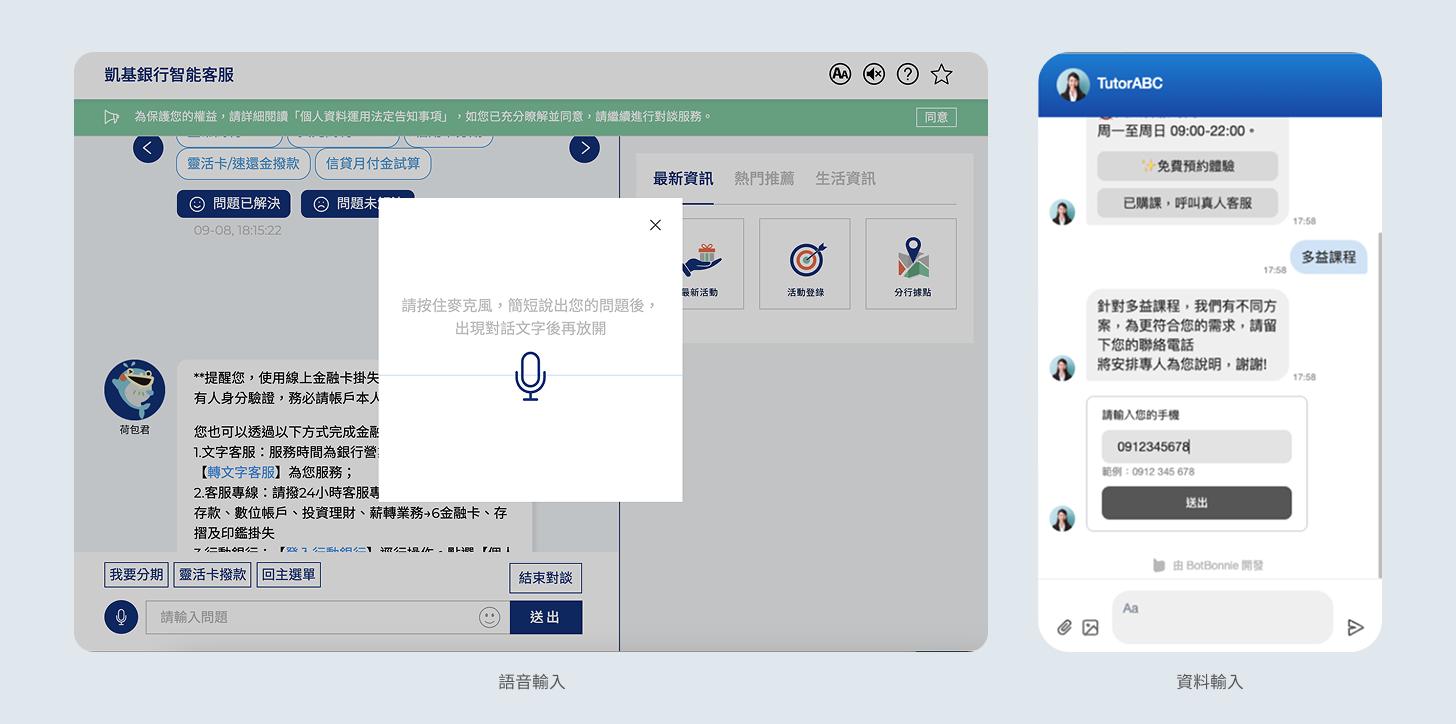Screen dimensions: 1456x724
Task: Click 回主選單 shortcut button
Action: point(289,575)
